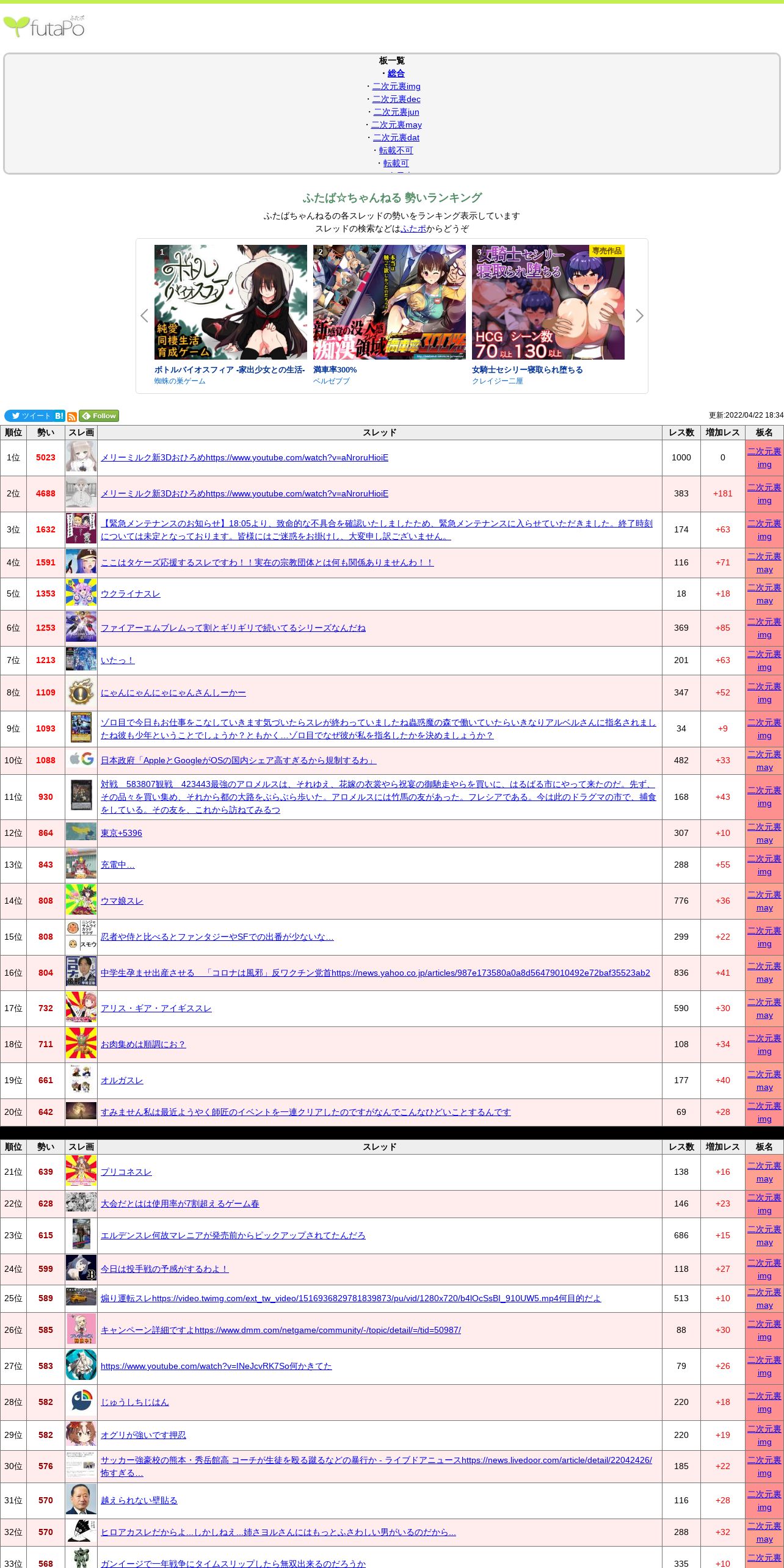Open the RSS feed icon
The width and height of the screenshot is (784, 1568).
72,416
